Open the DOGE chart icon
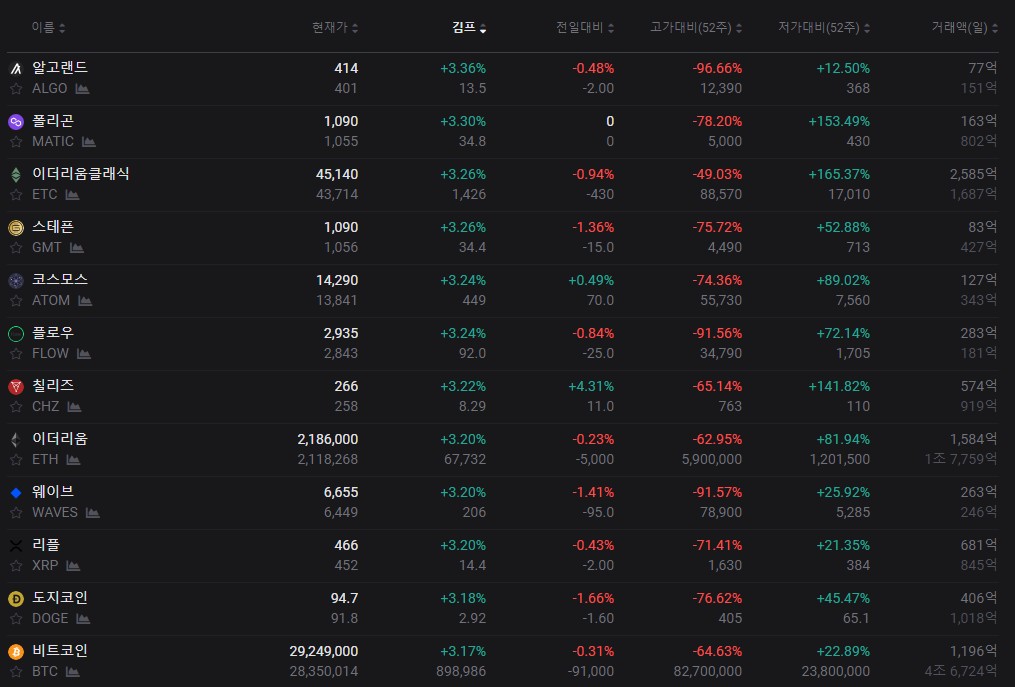The height and width of the screenshot is (687, 1015). [x=83, y=620]
